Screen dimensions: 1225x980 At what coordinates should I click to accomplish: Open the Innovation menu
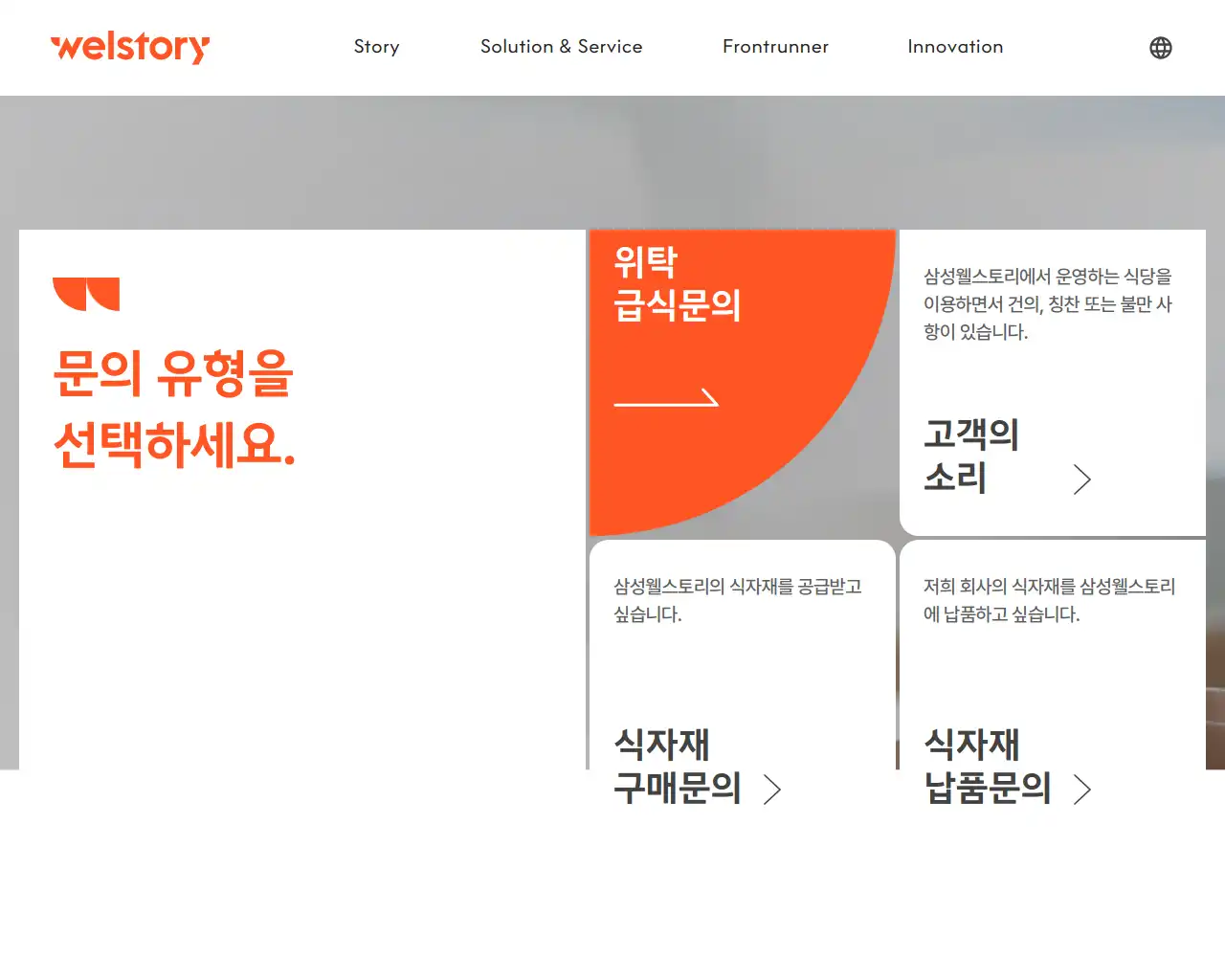point(955,47)
